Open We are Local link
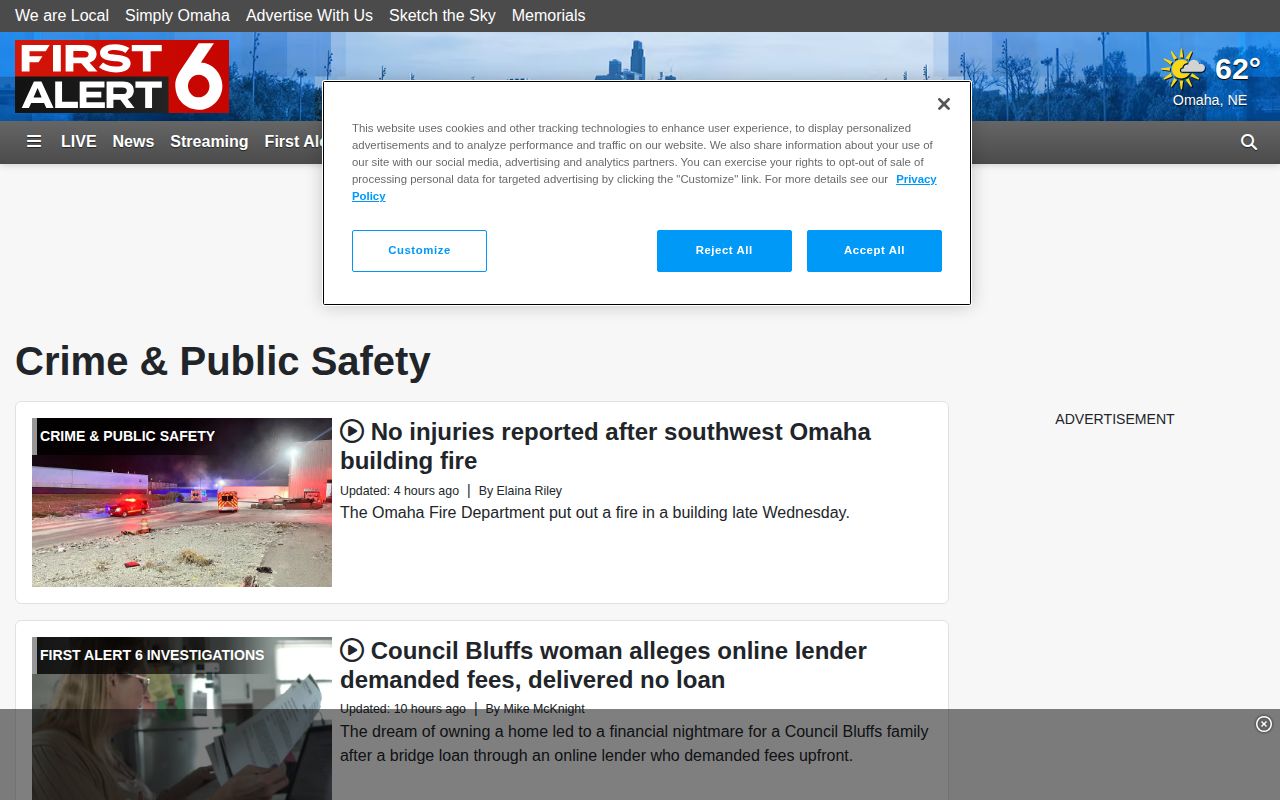 pyautogui.click(x=62, y=16)
